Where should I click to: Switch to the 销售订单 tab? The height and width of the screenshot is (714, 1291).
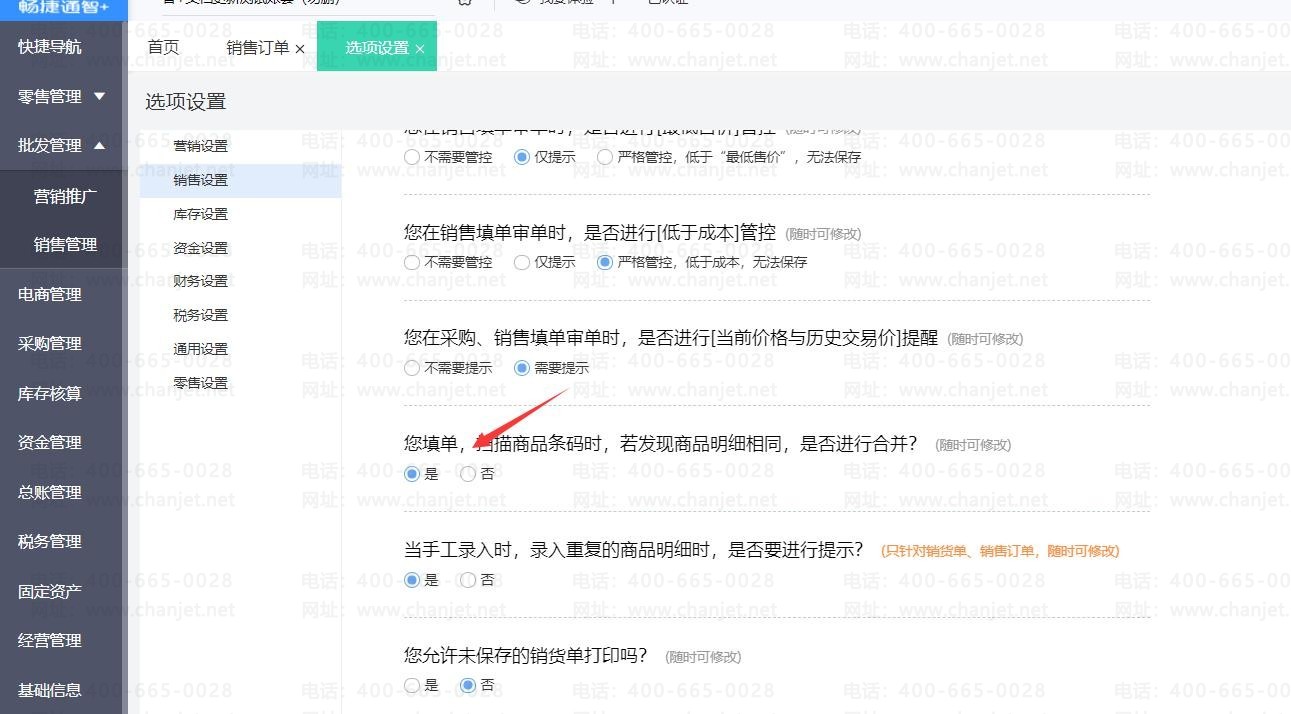[257, 48]
